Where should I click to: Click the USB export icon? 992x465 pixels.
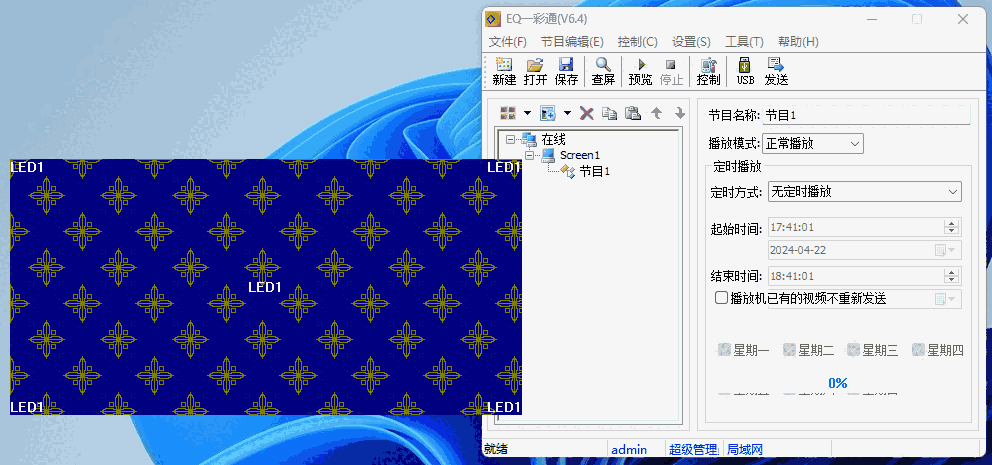coord(745,65)
